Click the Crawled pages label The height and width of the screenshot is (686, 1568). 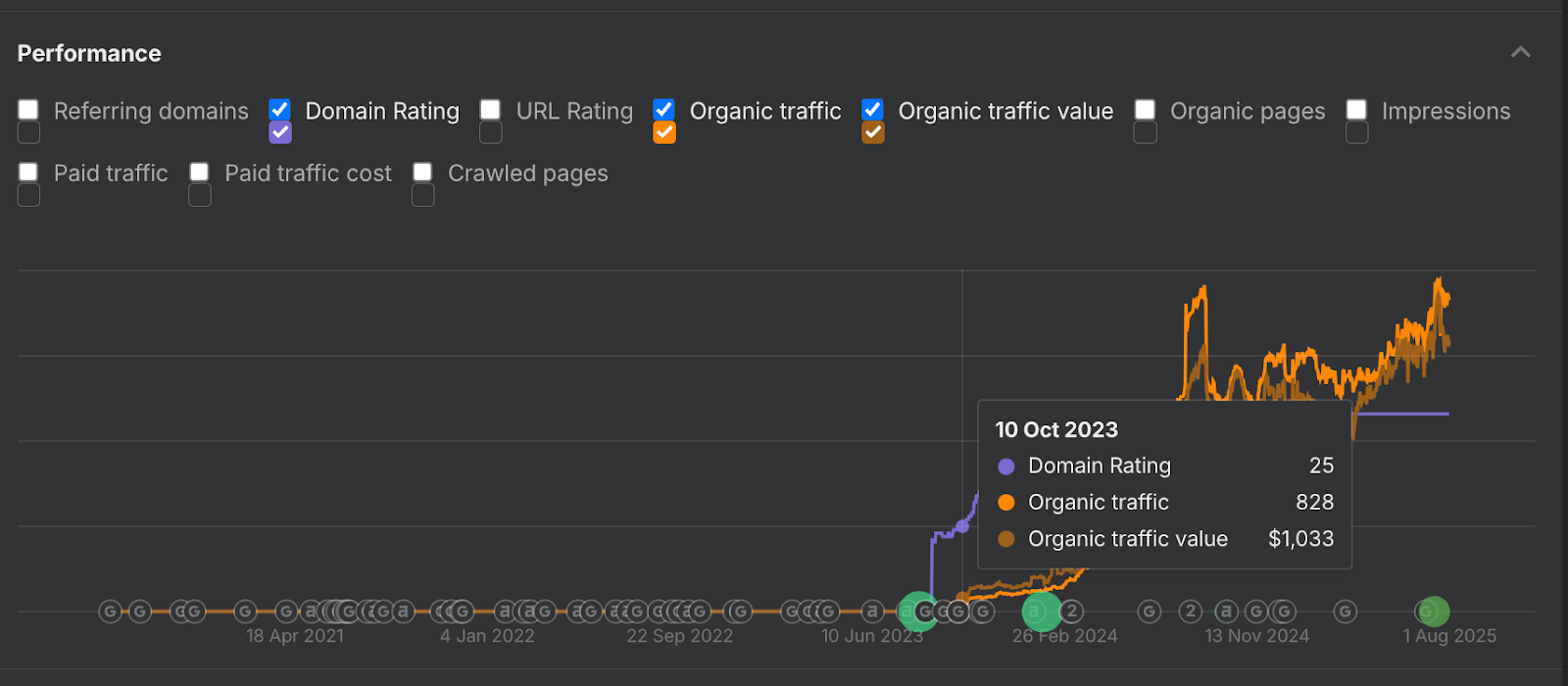click(x=527, y=173)
